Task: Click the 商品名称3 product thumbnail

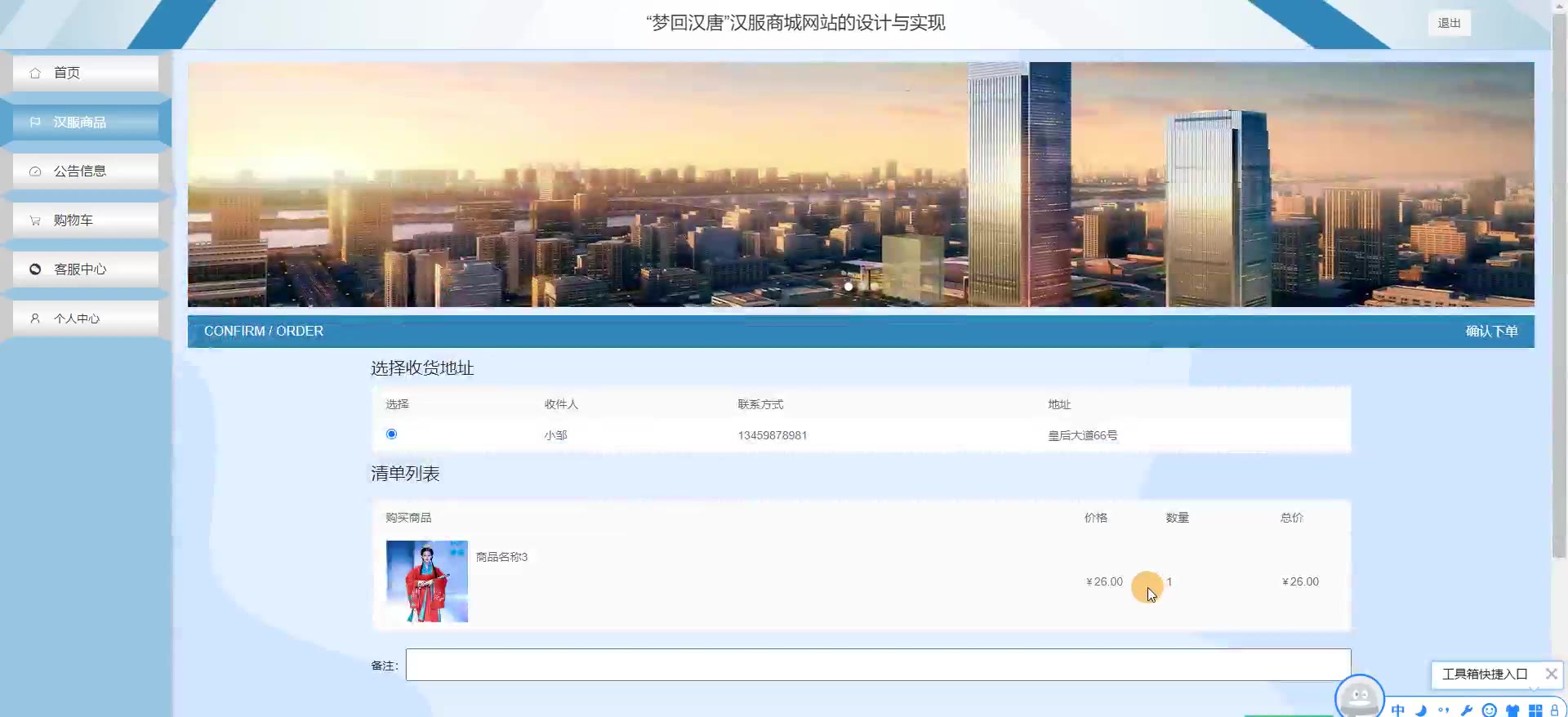Action: pyautogui.click(x=427, y=581)
